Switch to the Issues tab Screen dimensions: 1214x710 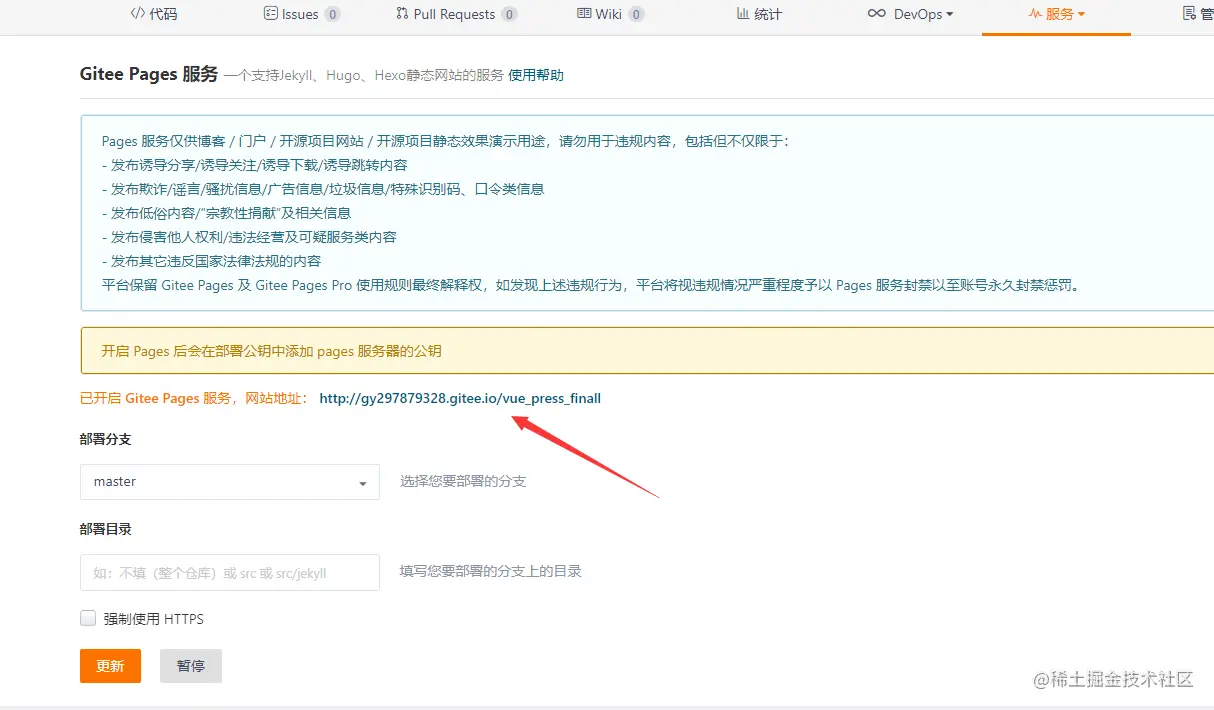coord(301,14)
